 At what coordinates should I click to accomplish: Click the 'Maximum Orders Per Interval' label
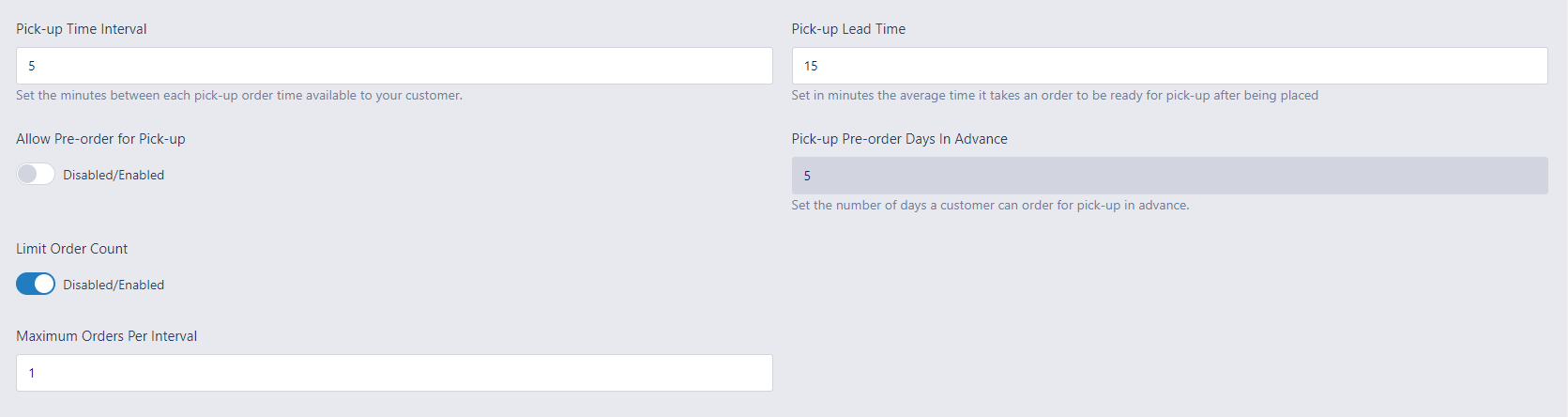click(107, 336)
